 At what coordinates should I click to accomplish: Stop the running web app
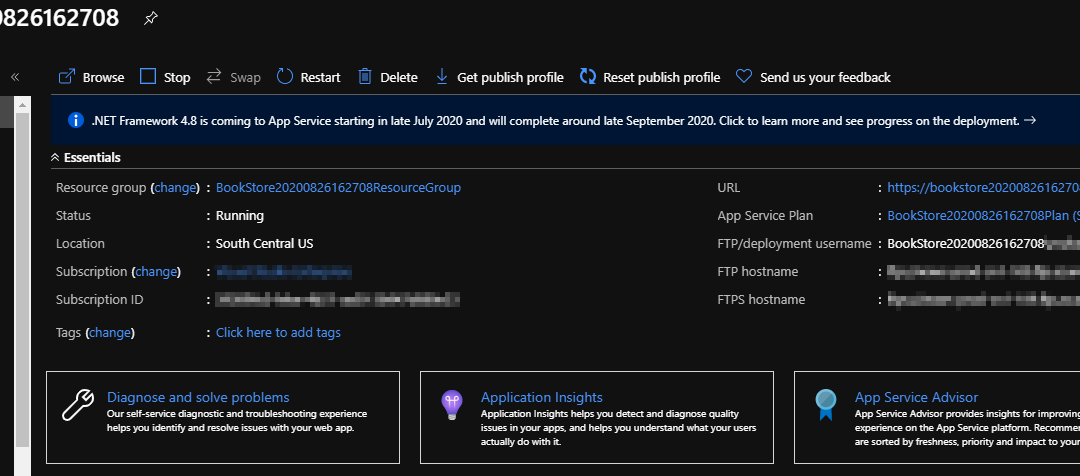tap(165, 77)
